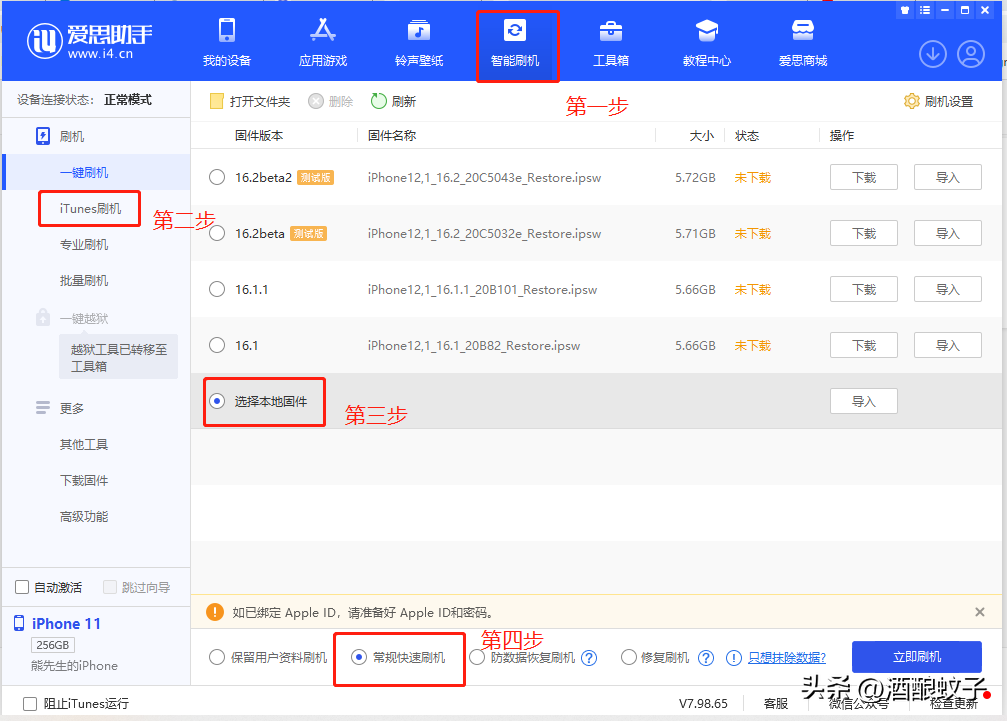1007x721 pixels.
Task: Toggle 跳过向导 checkbox
Action: 110,587
